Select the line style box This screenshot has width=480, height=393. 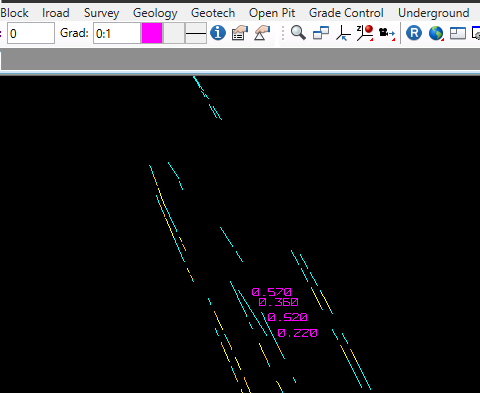click(196, 33)
